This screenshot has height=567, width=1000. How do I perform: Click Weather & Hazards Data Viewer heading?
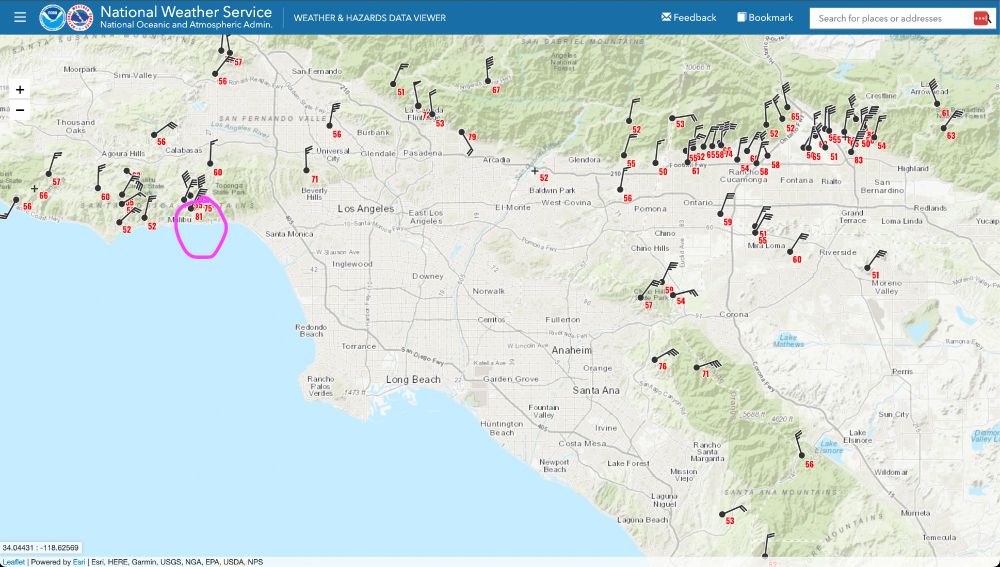click(369, 18)
